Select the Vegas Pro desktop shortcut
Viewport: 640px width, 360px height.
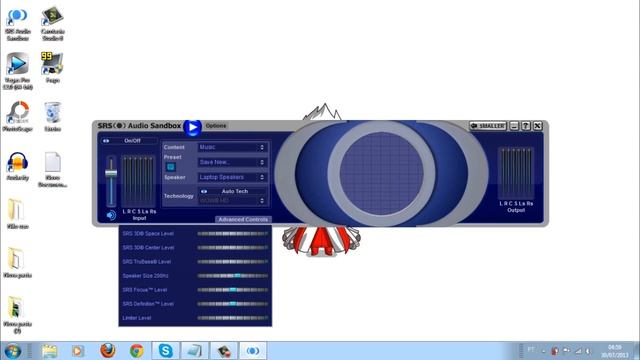18,71
